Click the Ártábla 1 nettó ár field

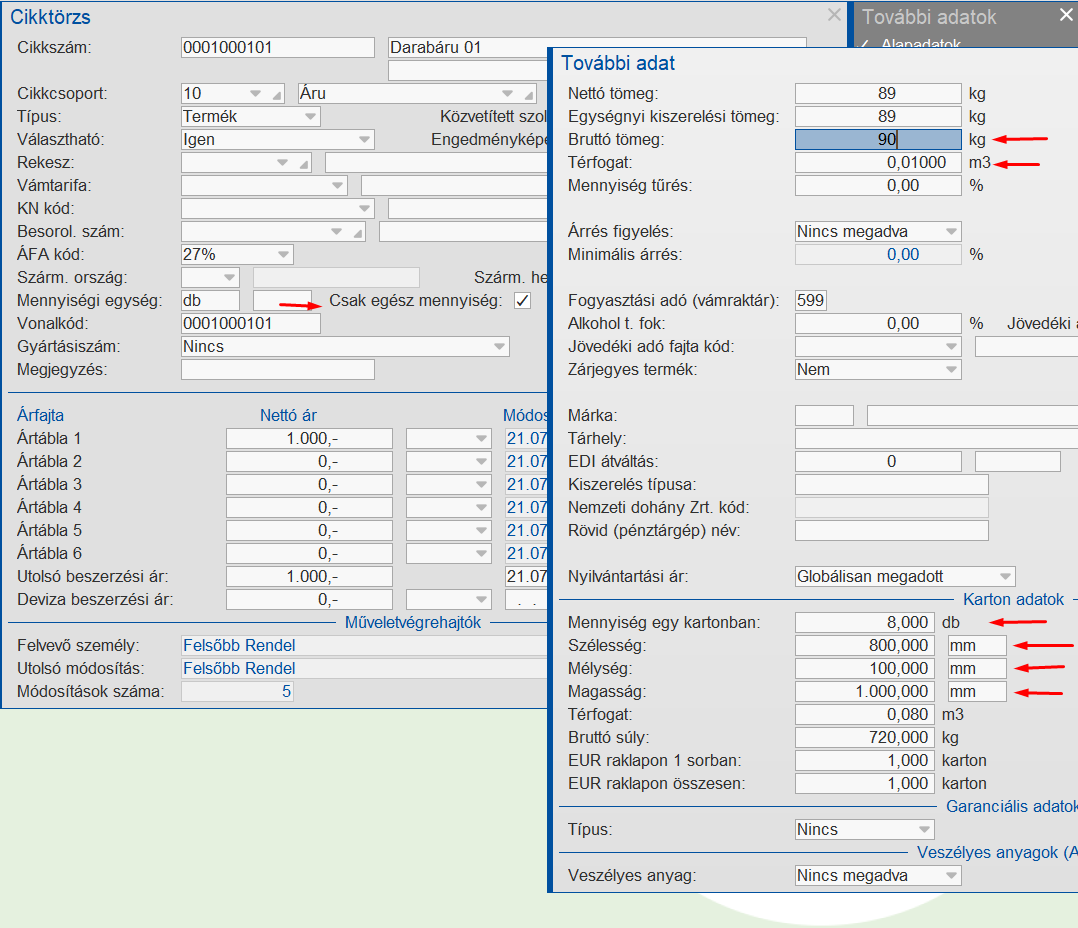[309, 439]
